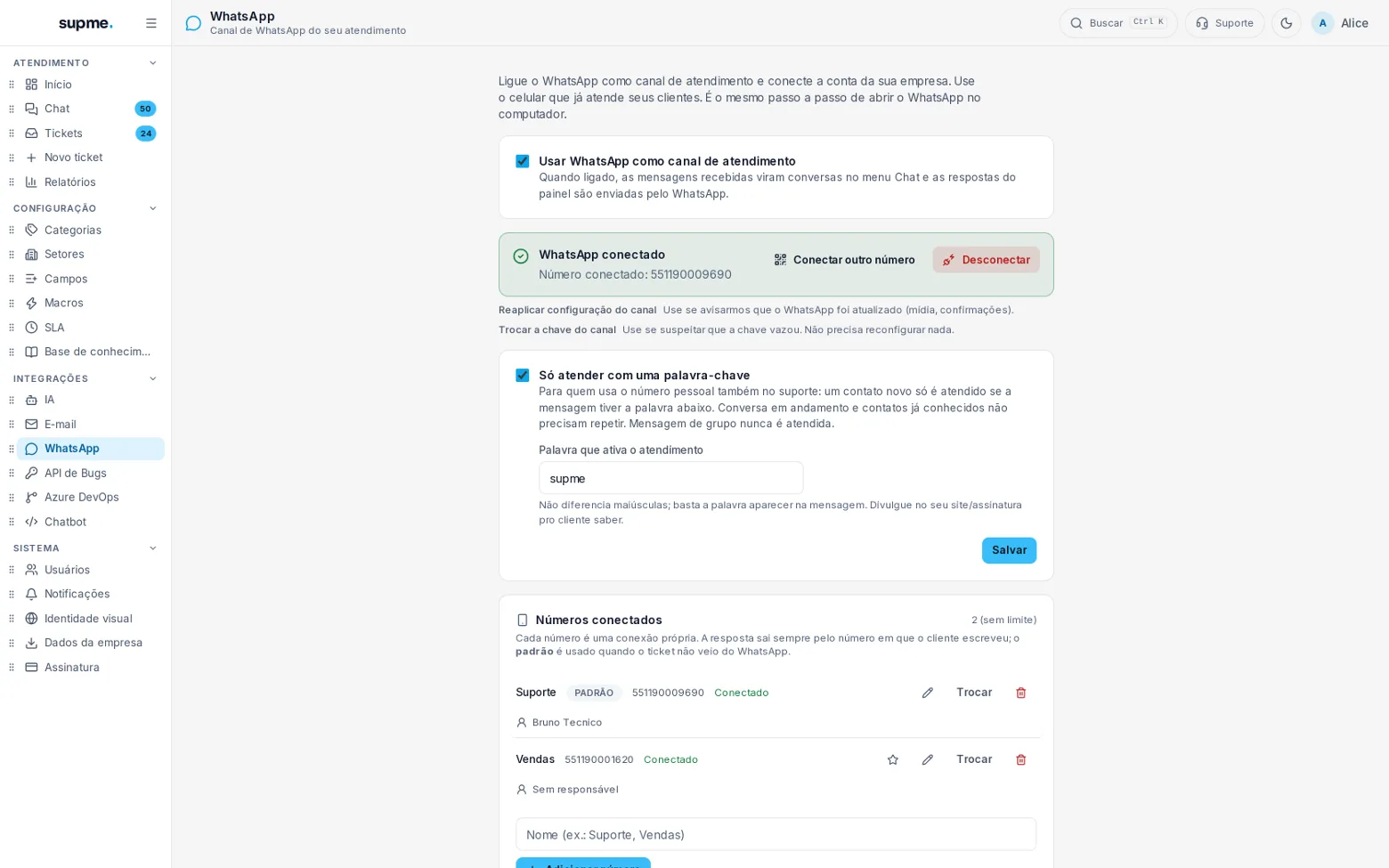Open Usuários in the sidebar
Screen dimensions: 1389x868
[x=91, y=570]
